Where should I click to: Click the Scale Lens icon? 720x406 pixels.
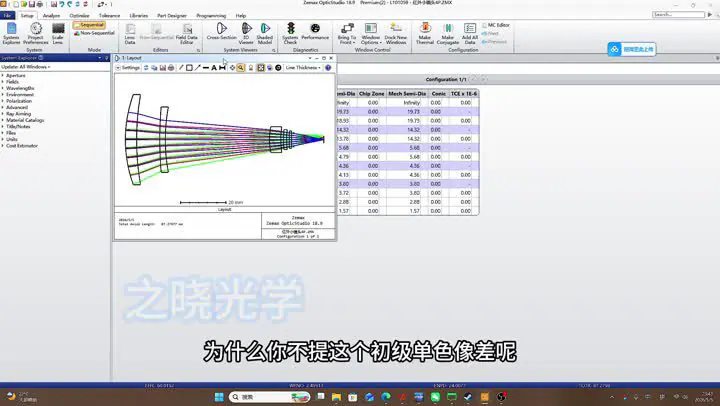pos(57,34)
